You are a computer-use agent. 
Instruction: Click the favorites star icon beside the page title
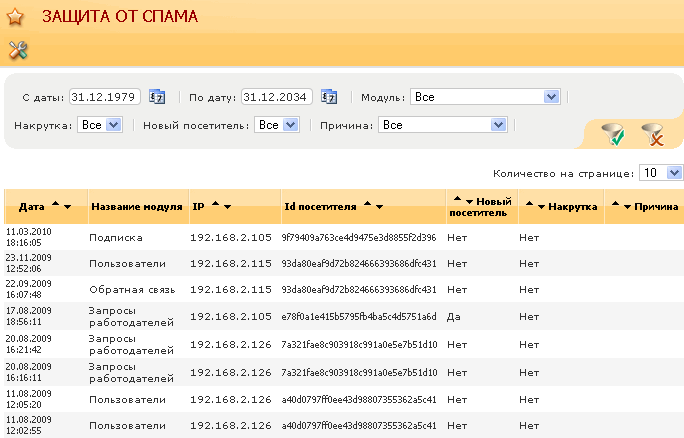coord(16,17)
